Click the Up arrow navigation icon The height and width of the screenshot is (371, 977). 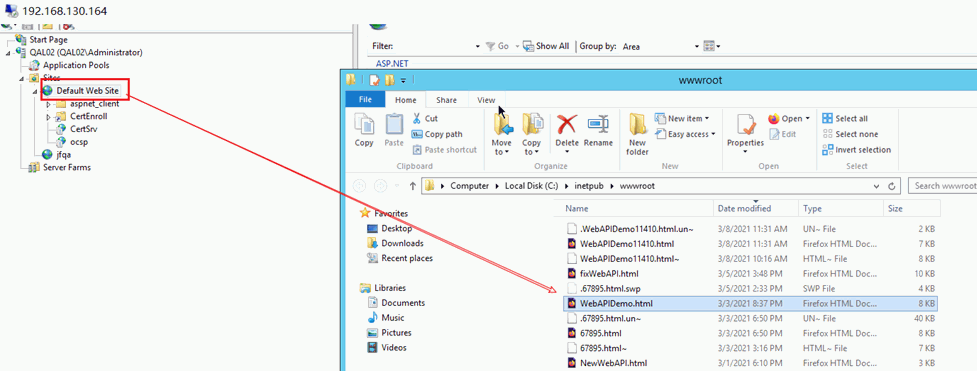(x=412, y=186)
